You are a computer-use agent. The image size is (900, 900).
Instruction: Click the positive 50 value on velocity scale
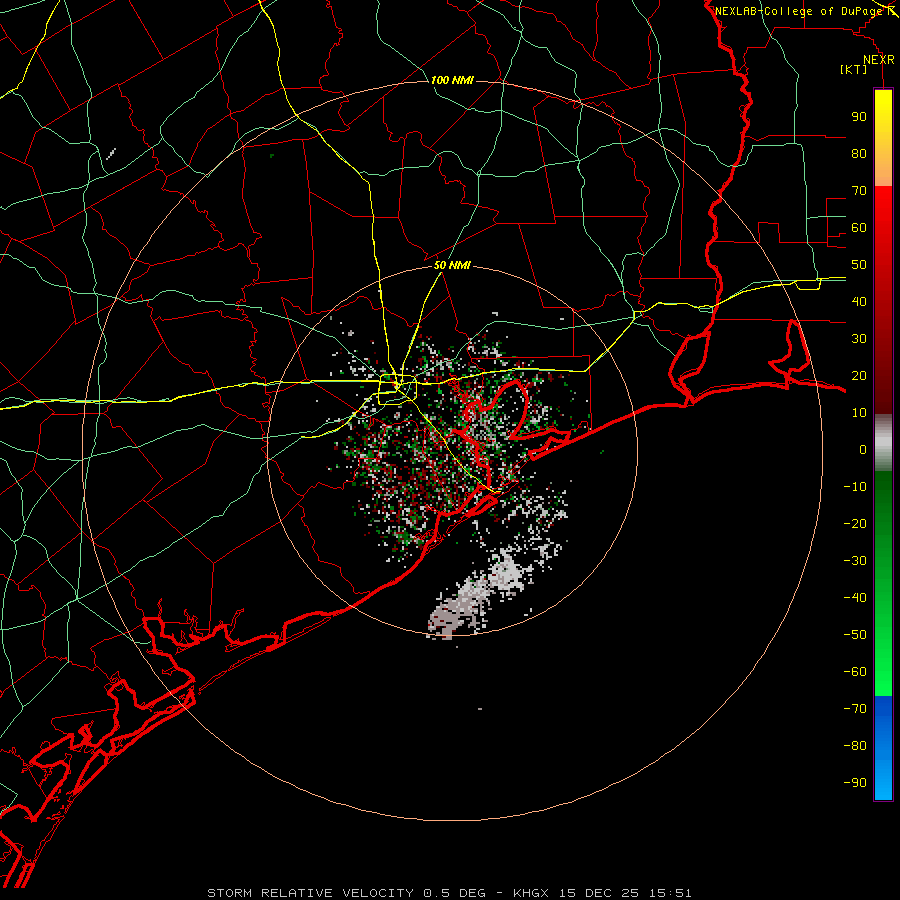[859, 265]
